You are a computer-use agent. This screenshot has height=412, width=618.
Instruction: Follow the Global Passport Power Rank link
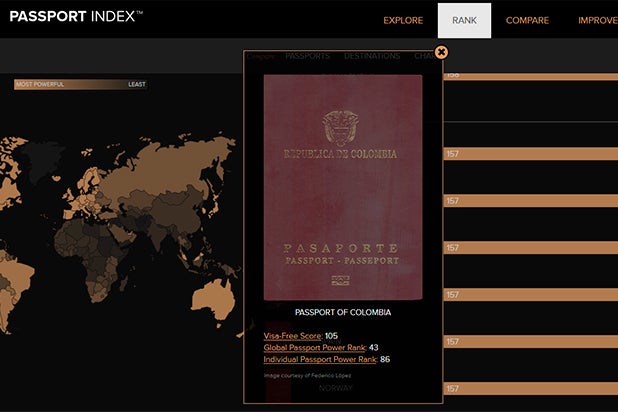[314, 347]
